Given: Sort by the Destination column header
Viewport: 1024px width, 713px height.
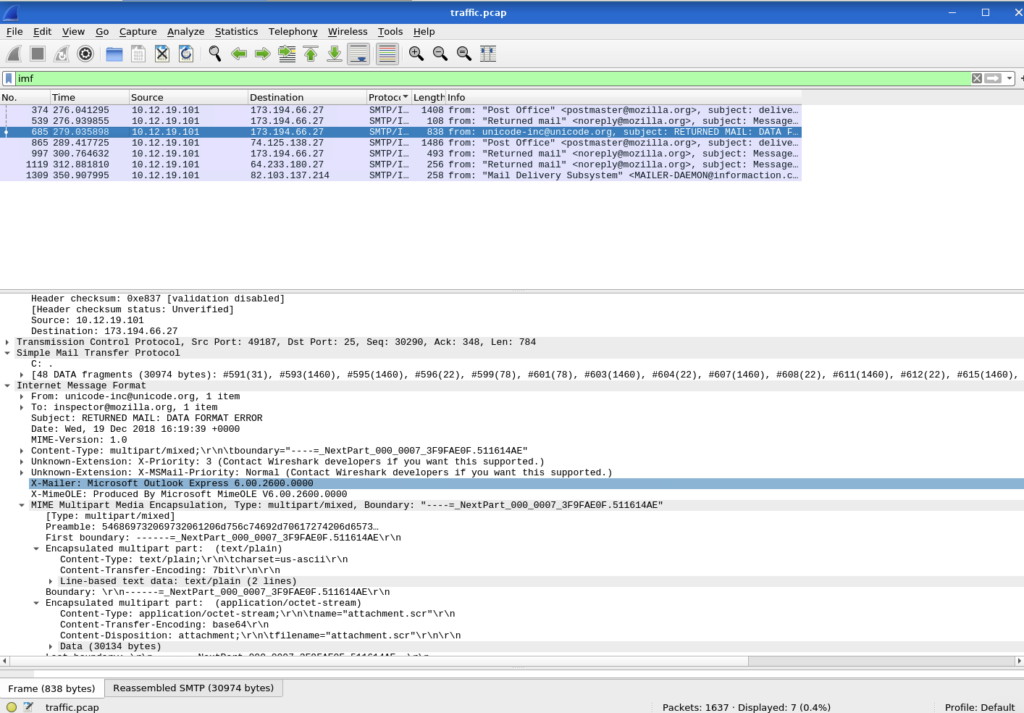Looking at the screenshot, I should [307, 97].
